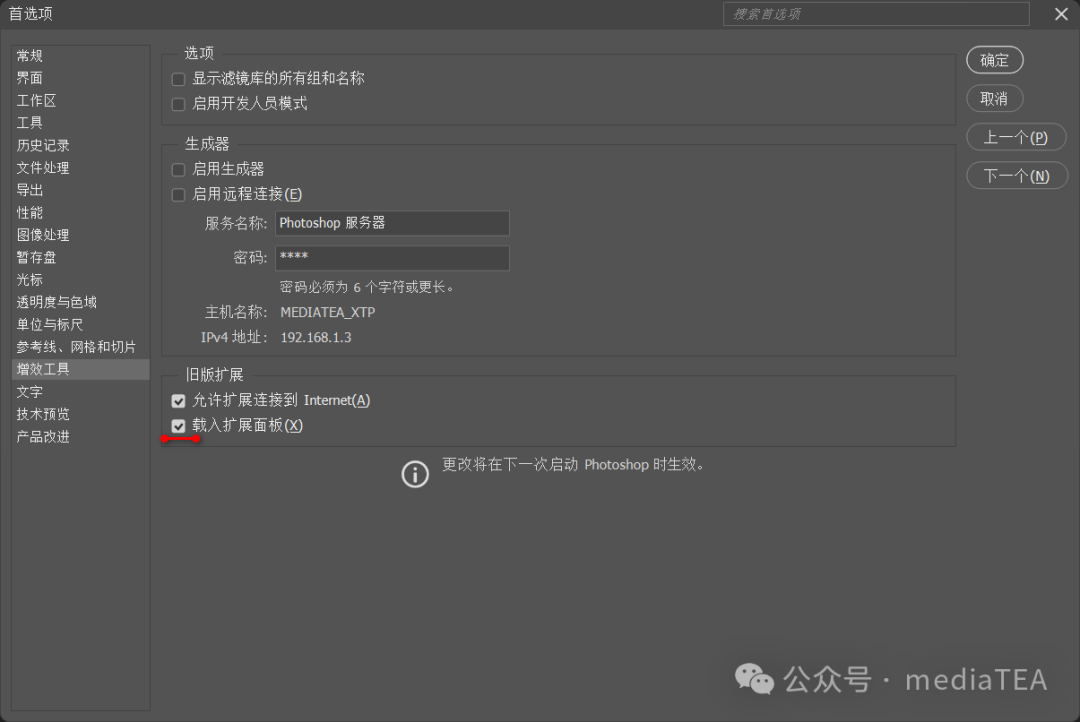
Task: Check 启用开发人员模式 option
Action: pyautogui.click(x=178, y=104)
